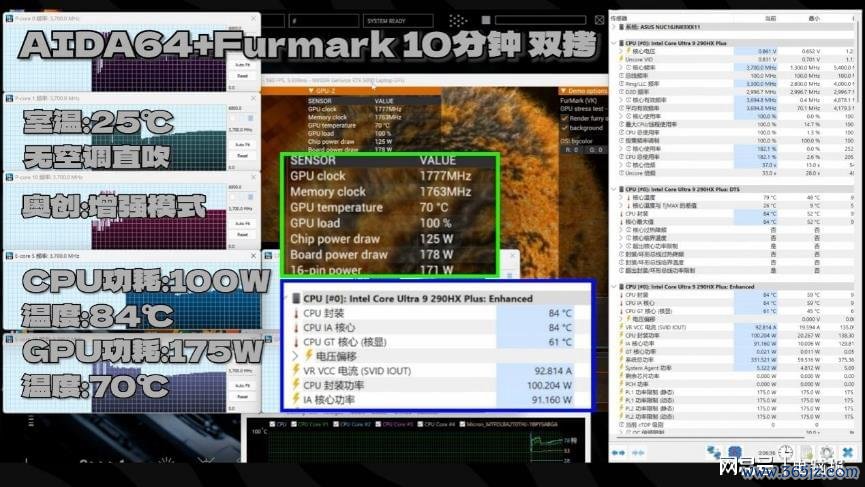
Task: Click the blue X close-sensors icon in HWiNFO
Action: pyautogui.click(x=848, y=452)
